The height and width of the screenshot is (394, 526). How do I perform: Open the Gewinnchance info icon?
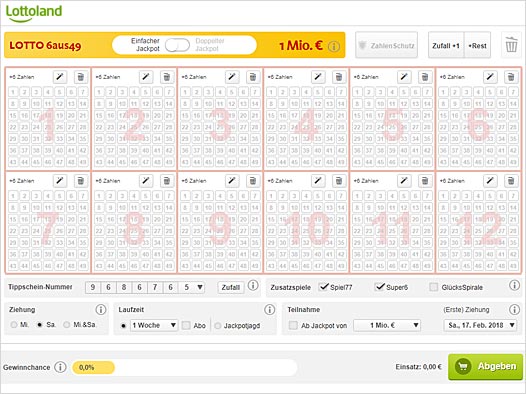pyautogui.click(x=60, y=367)
